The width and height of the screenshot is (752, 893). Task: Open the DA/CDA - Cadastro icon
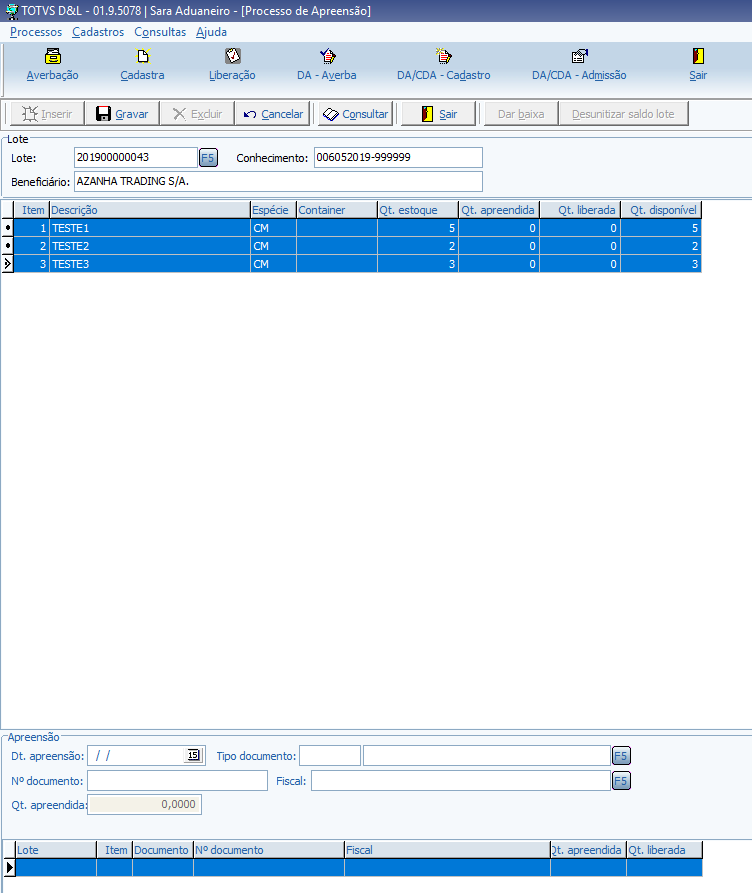tap(444, 65)
